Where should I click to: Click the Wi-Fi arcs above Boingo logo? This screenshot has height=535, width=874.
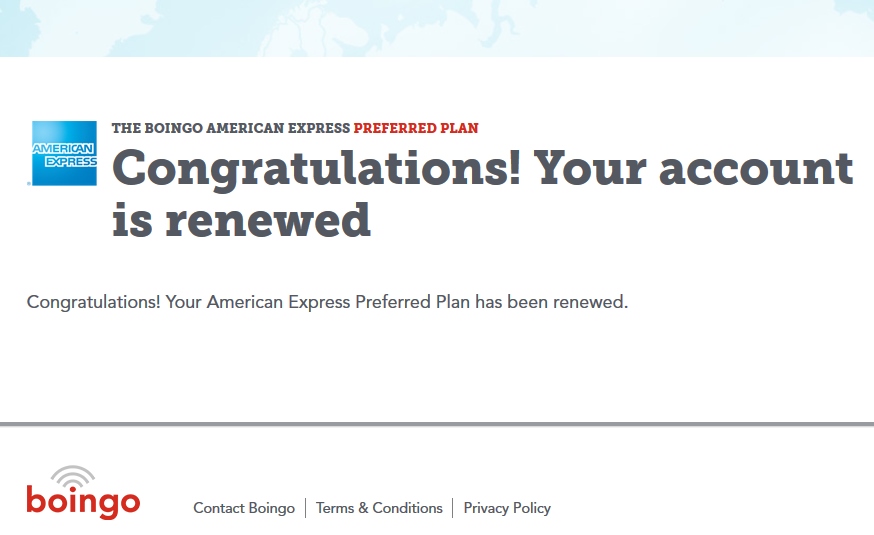[x=73, y=475]
